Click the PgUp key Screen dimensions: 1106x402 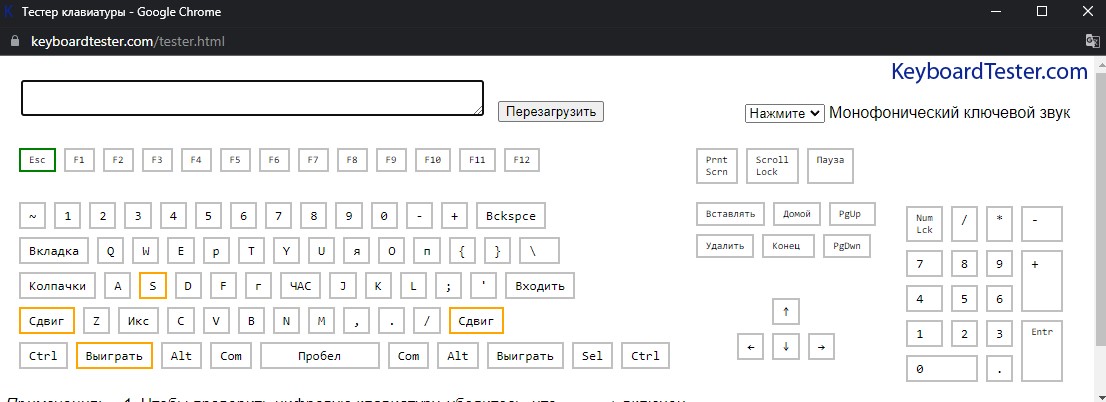click(853, 214)
